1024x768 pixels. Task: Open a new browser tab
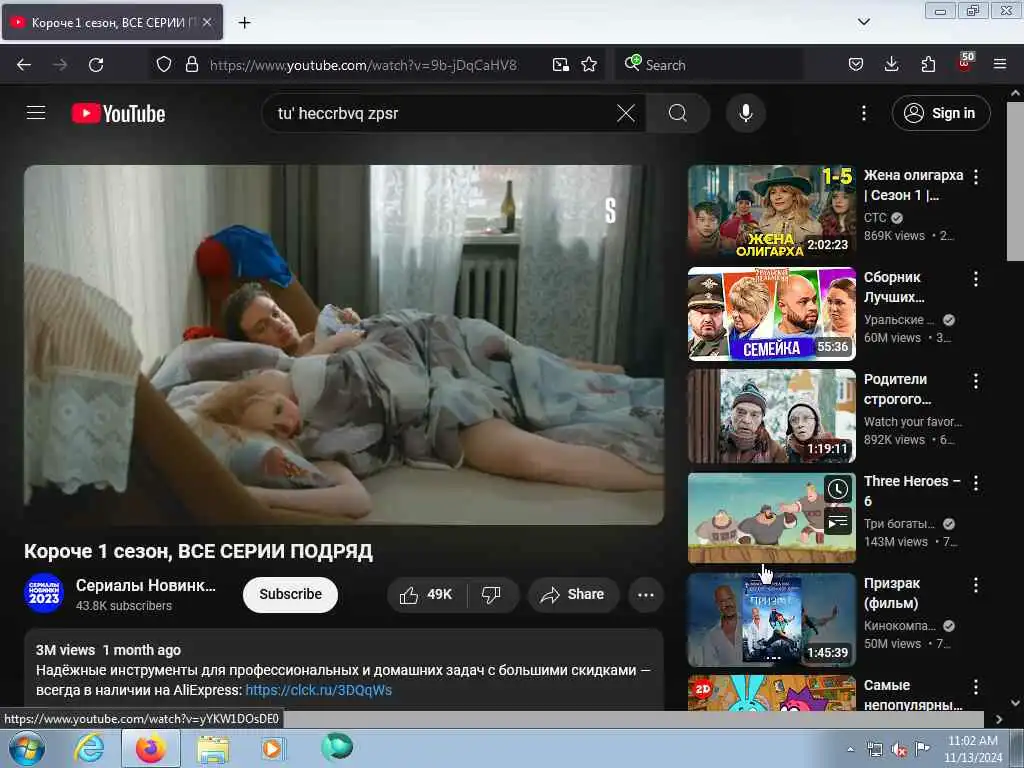(244, 23)
